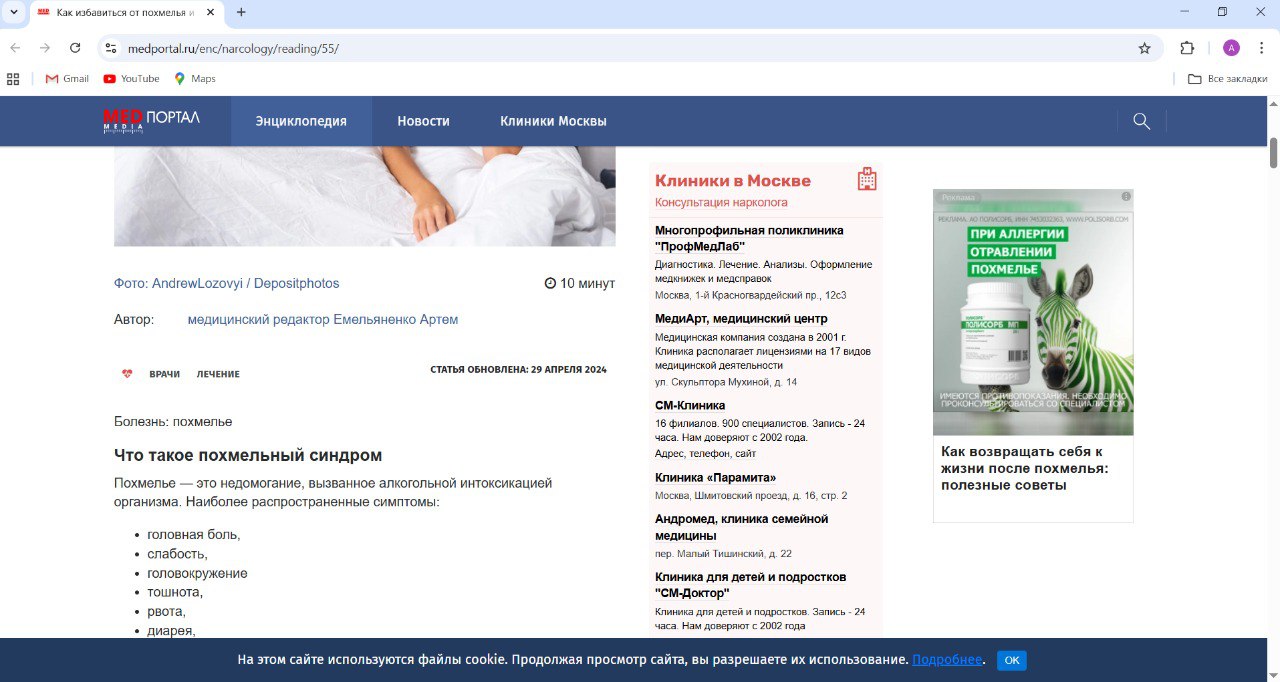
Task: Open the Chrome three-dot menu
Action: [1261, 48]
